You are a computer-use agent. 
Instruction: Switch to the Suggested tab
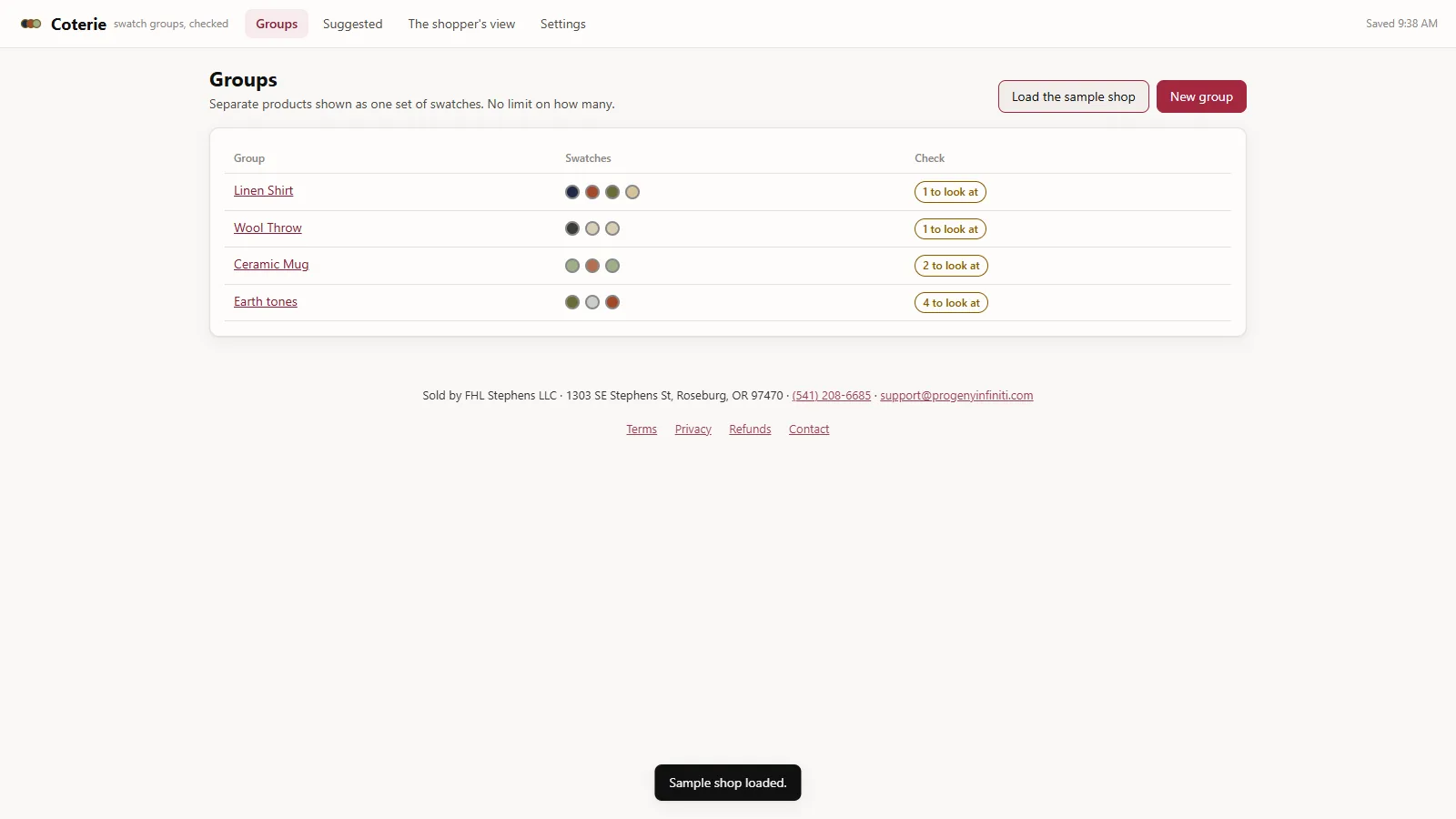[352, 24]
